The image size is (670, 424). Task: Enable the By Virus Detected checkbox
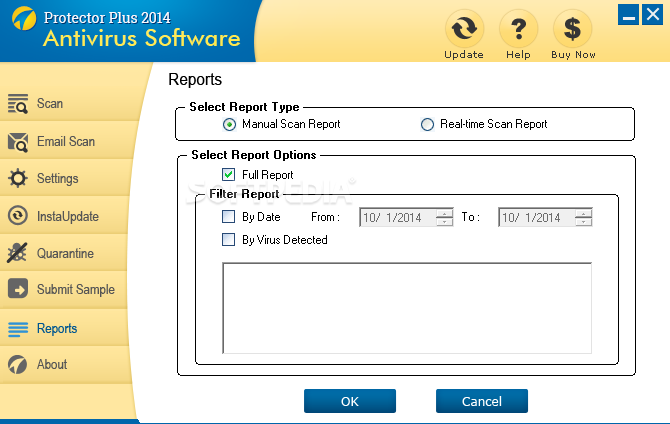click(x=229, y=239)
